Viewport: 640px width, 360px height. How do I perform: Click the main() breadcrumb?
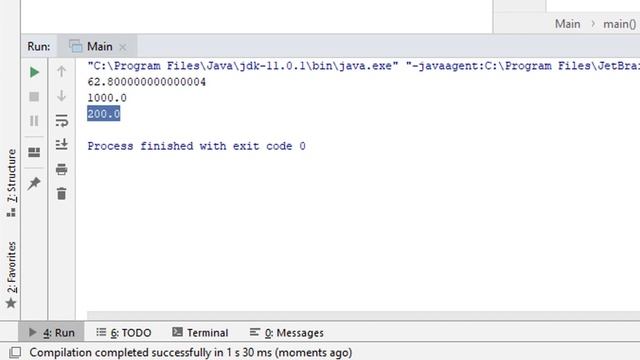tap(620, 24)
